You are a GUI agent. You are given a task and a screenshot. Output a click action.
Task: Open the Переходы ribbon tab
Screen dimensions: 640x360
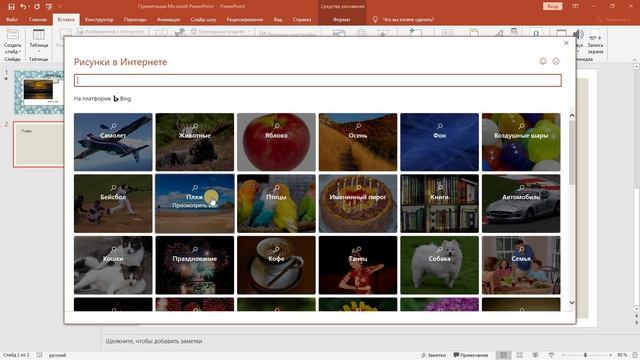(x=135, y=19)
